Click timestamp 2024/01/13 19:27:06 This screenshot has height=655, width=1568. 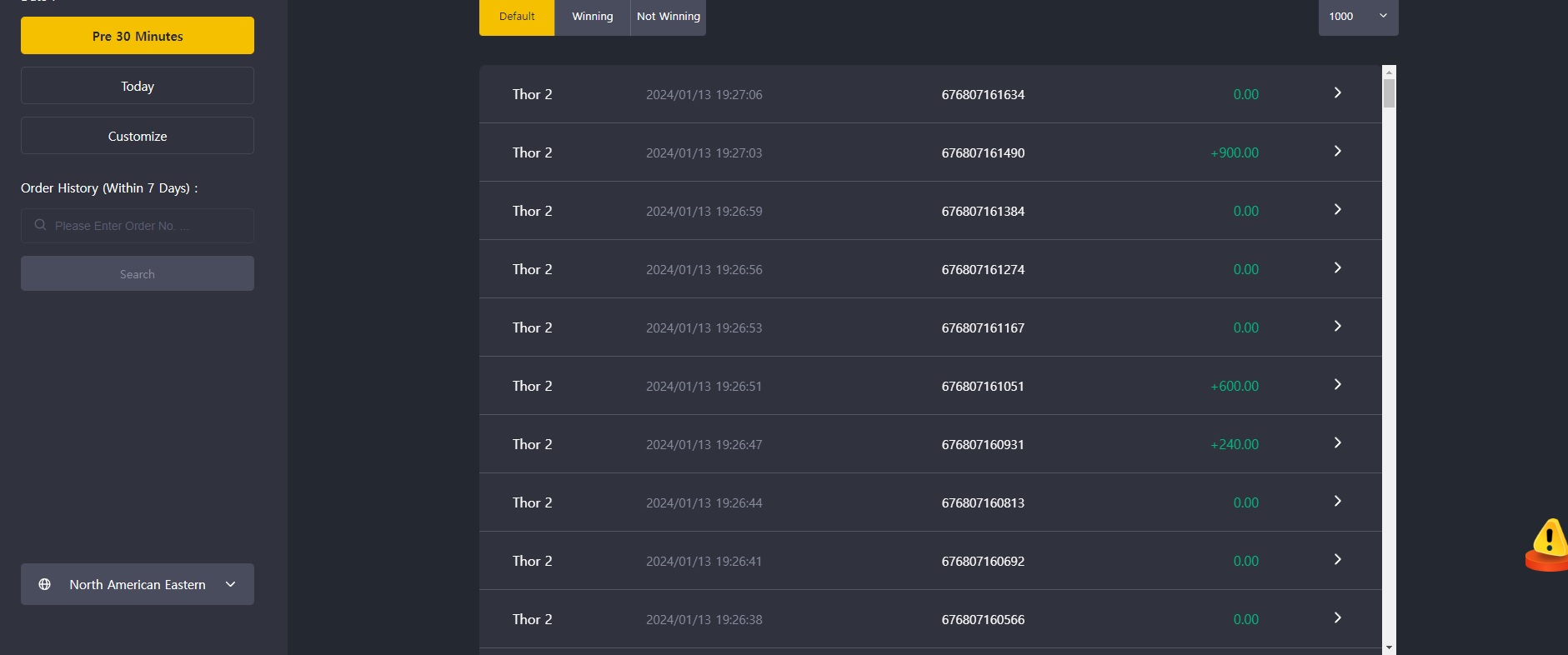pos(704,95)
